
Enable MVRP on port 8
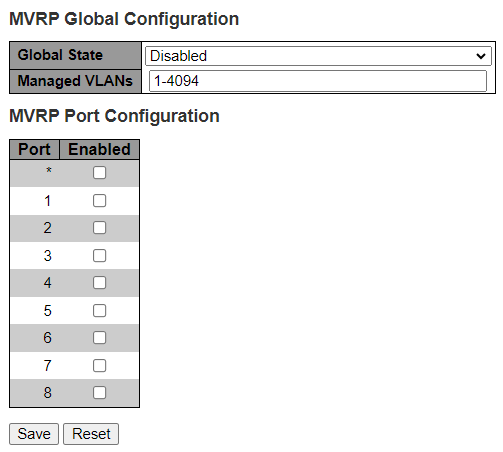99,393
